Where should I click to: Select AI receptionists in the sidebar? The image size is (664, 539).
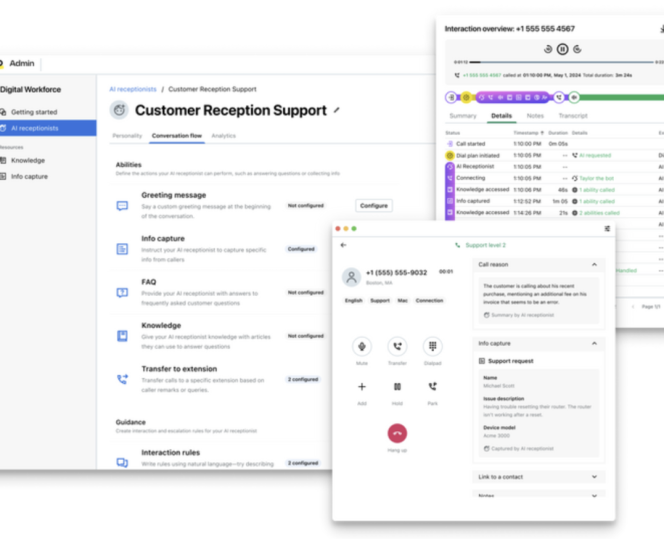(48, 128)
